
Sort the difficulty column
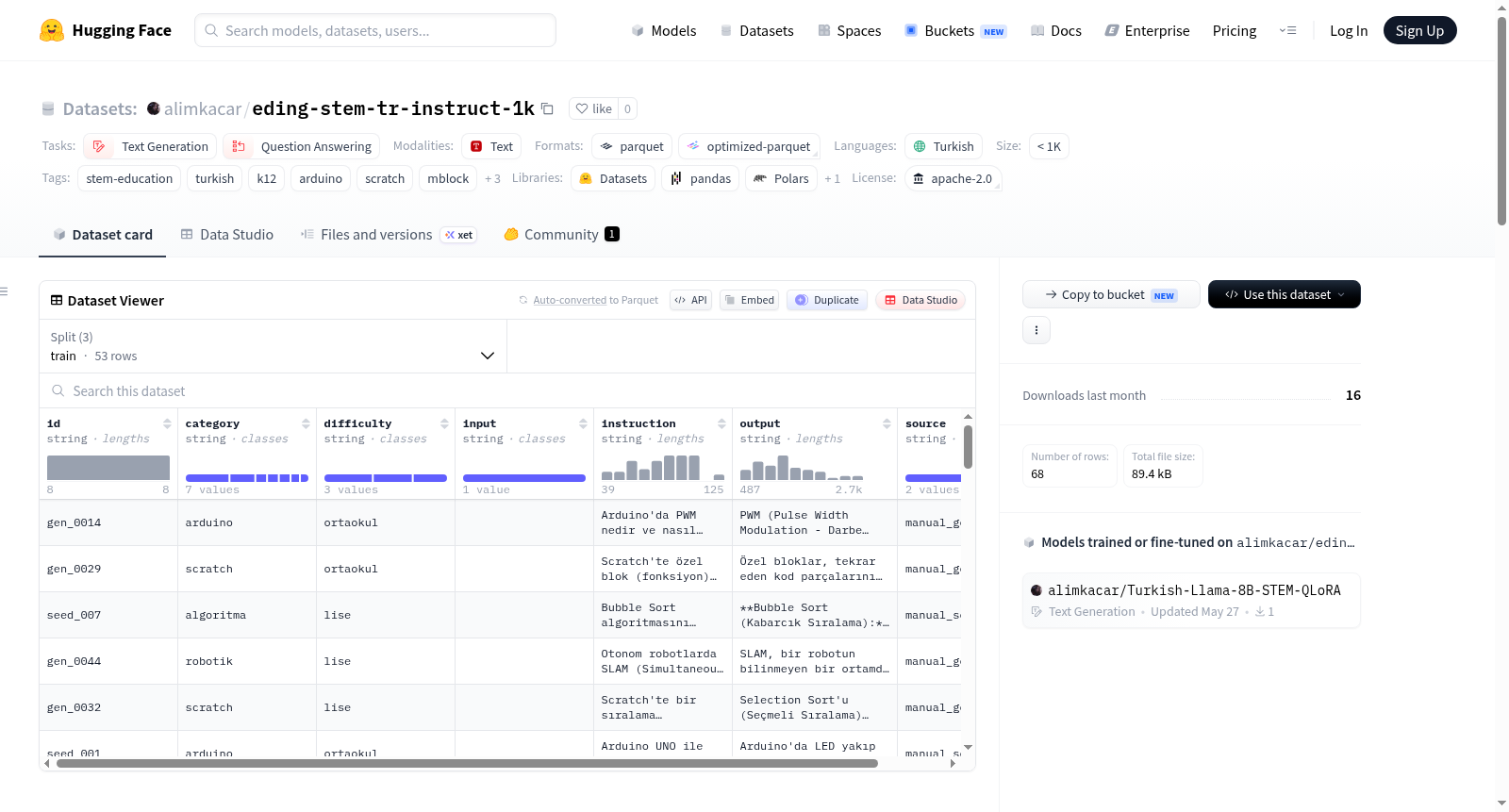(444, 423)
